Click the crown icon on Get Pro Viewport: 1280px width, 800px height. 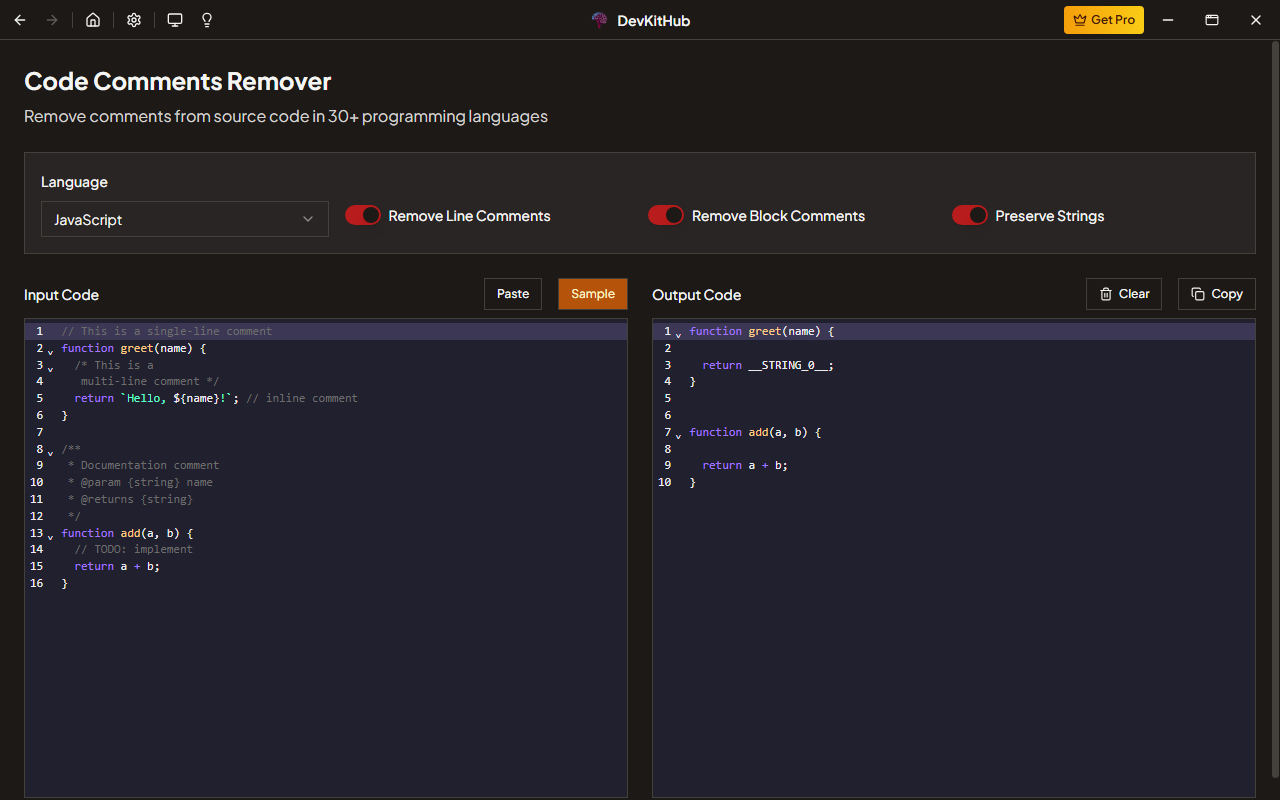(x=1080, y=20)
